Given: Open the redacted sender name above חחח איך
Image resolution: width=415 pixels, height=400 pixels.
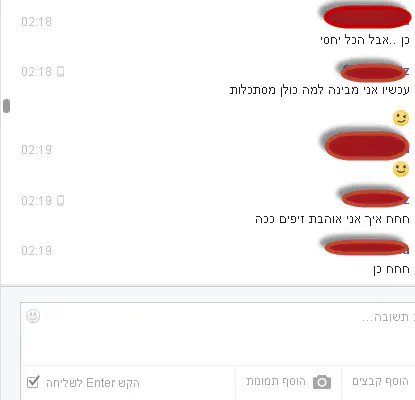Looking at the screenshot, I should click(374, 199).
